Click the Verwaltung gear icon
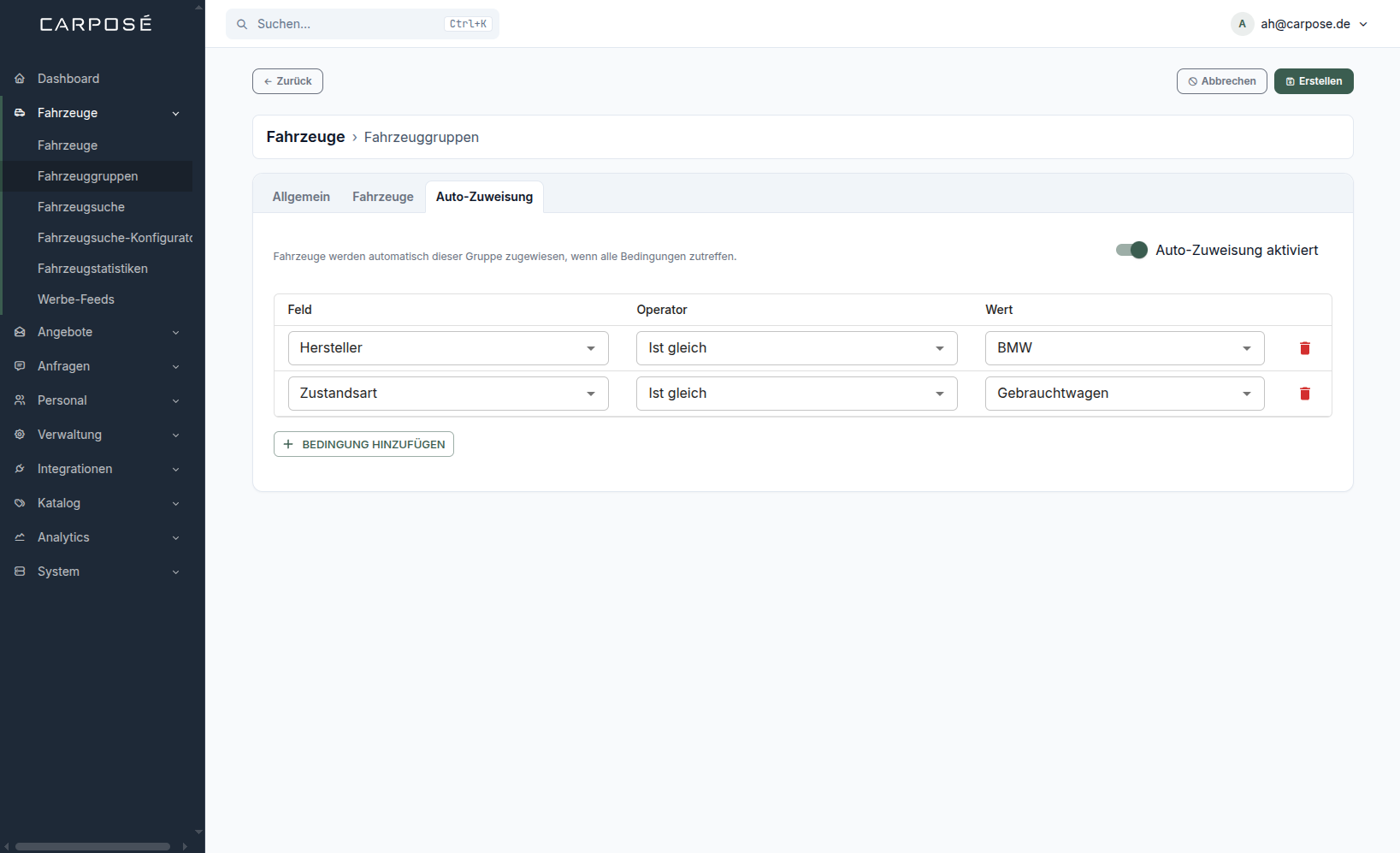 [20, 435]
